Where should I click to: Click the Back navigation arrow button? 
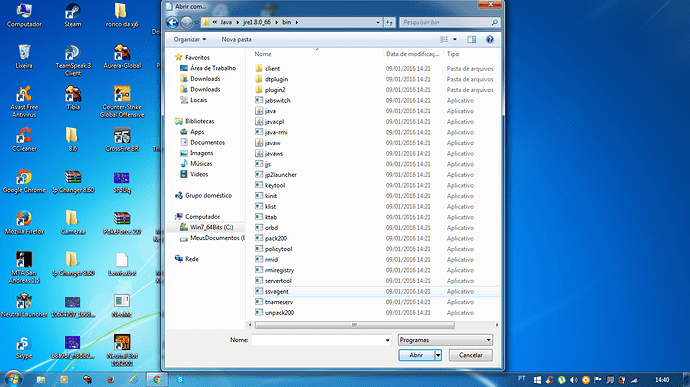tap(172, 22)
